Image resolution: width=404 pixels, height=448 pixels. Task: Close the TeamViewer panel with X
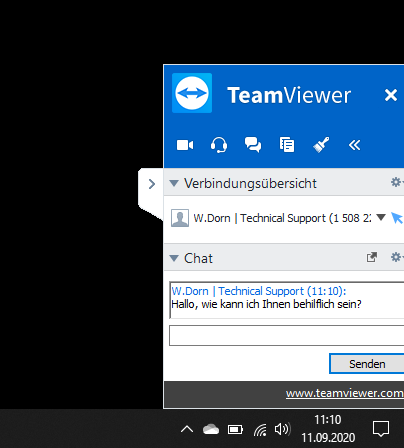point(391,95)
